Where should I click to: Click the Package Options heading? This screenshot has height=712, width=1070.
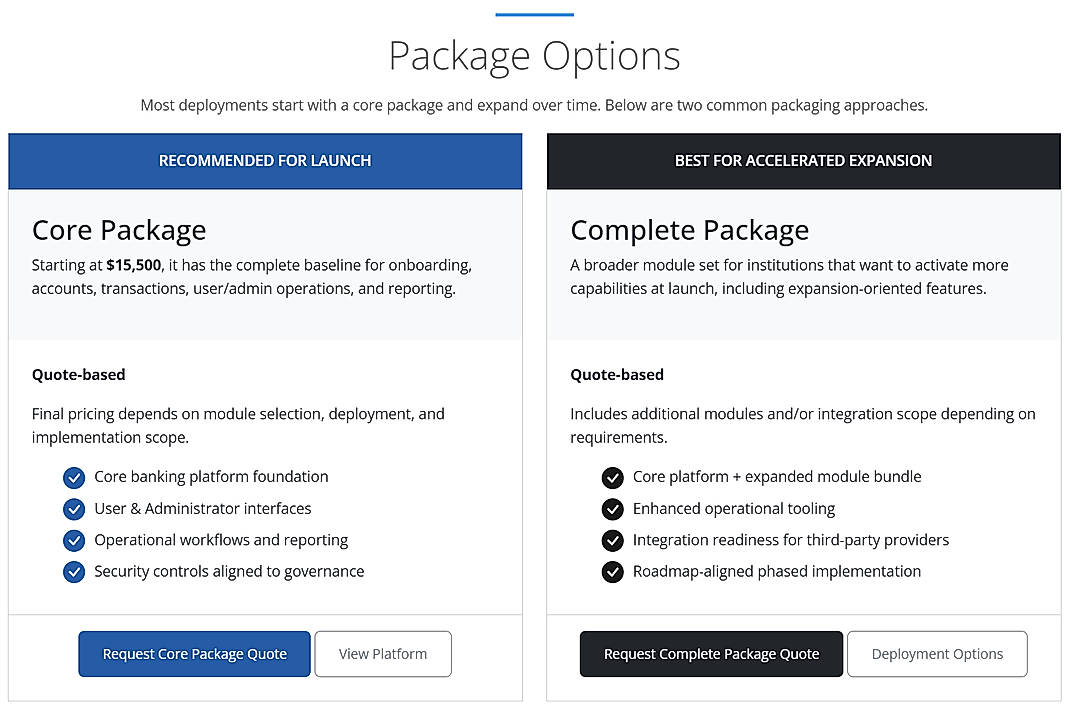534,56
